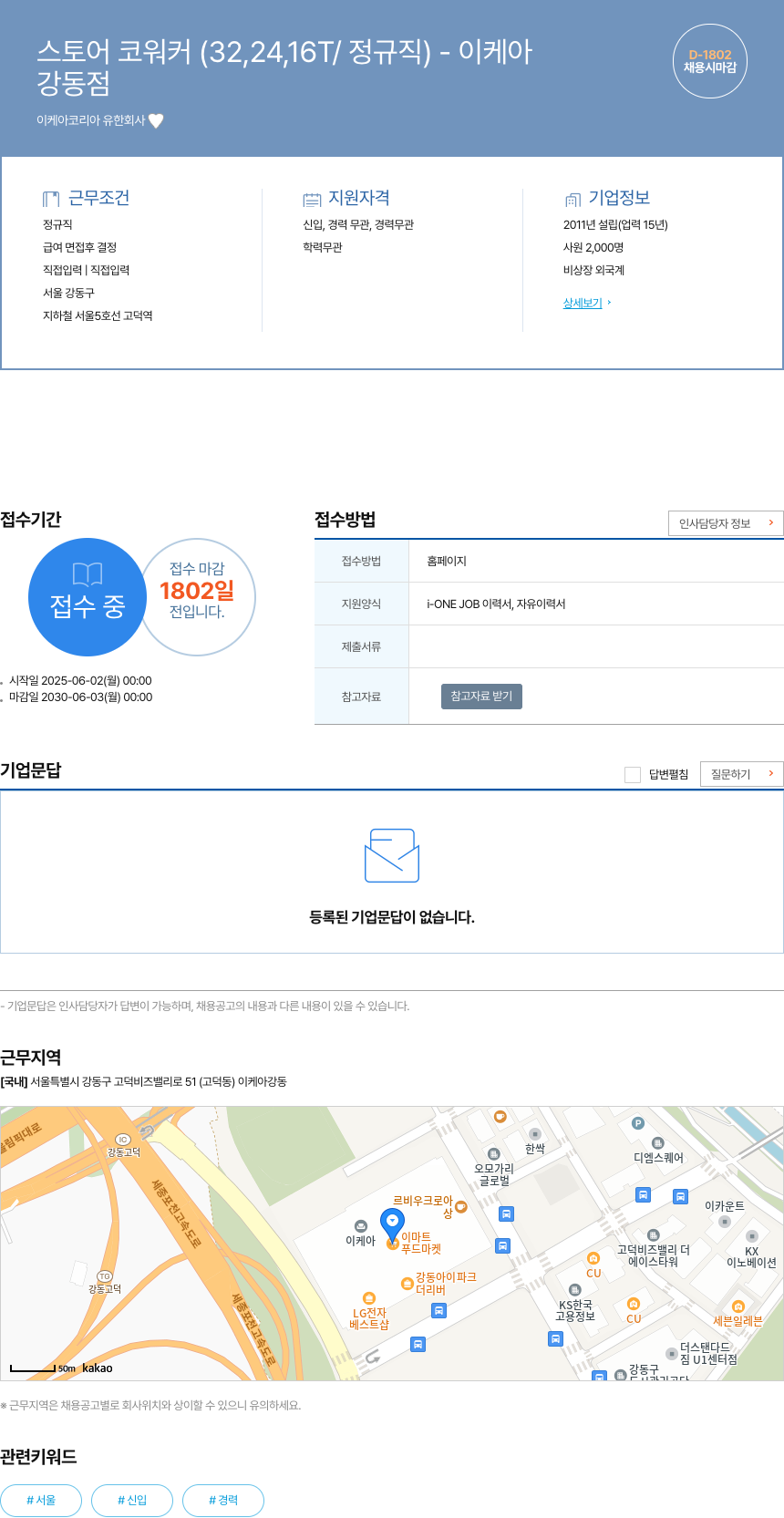Click 비상장 외국계 text
The image size is (784, 1518).
[x=593, y=271]
